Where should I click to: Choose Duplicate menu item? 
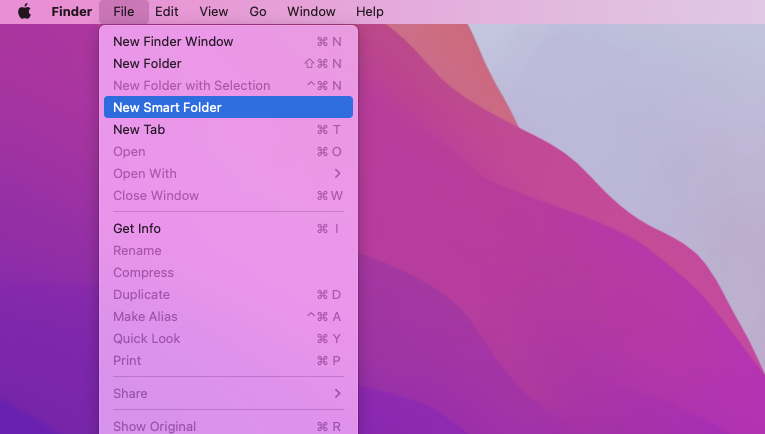click(228, 295)
